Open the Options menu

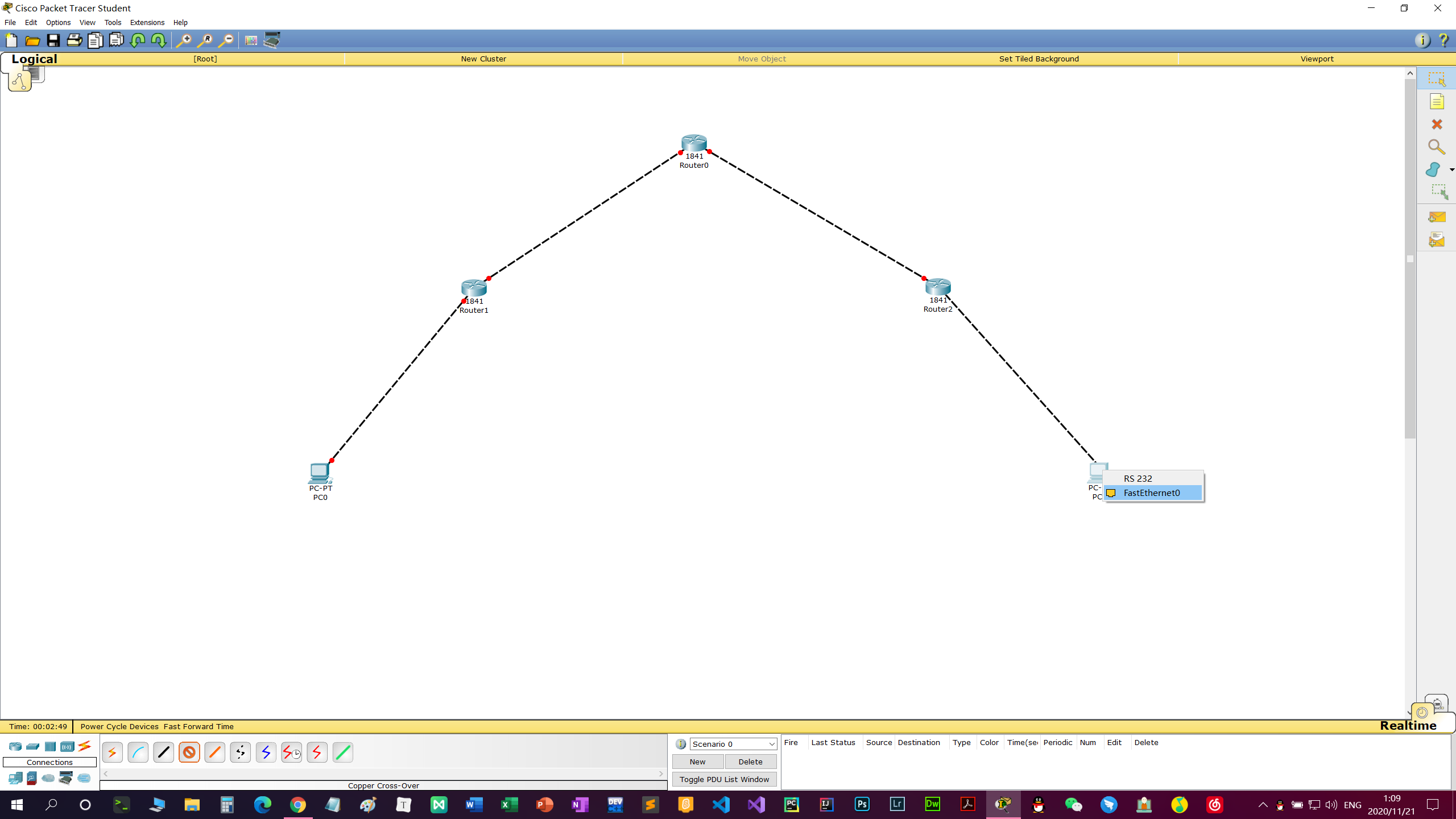[x=58, y=23]
